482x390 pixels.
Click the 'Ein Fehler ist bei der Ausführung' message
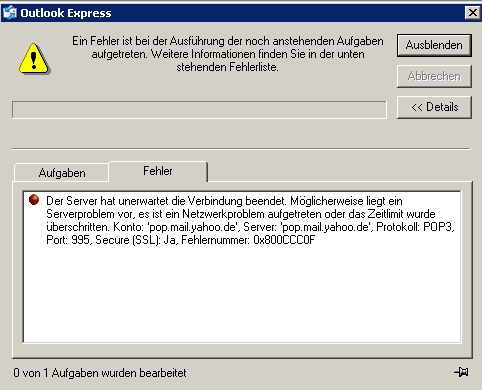click(x=228, y=54)
